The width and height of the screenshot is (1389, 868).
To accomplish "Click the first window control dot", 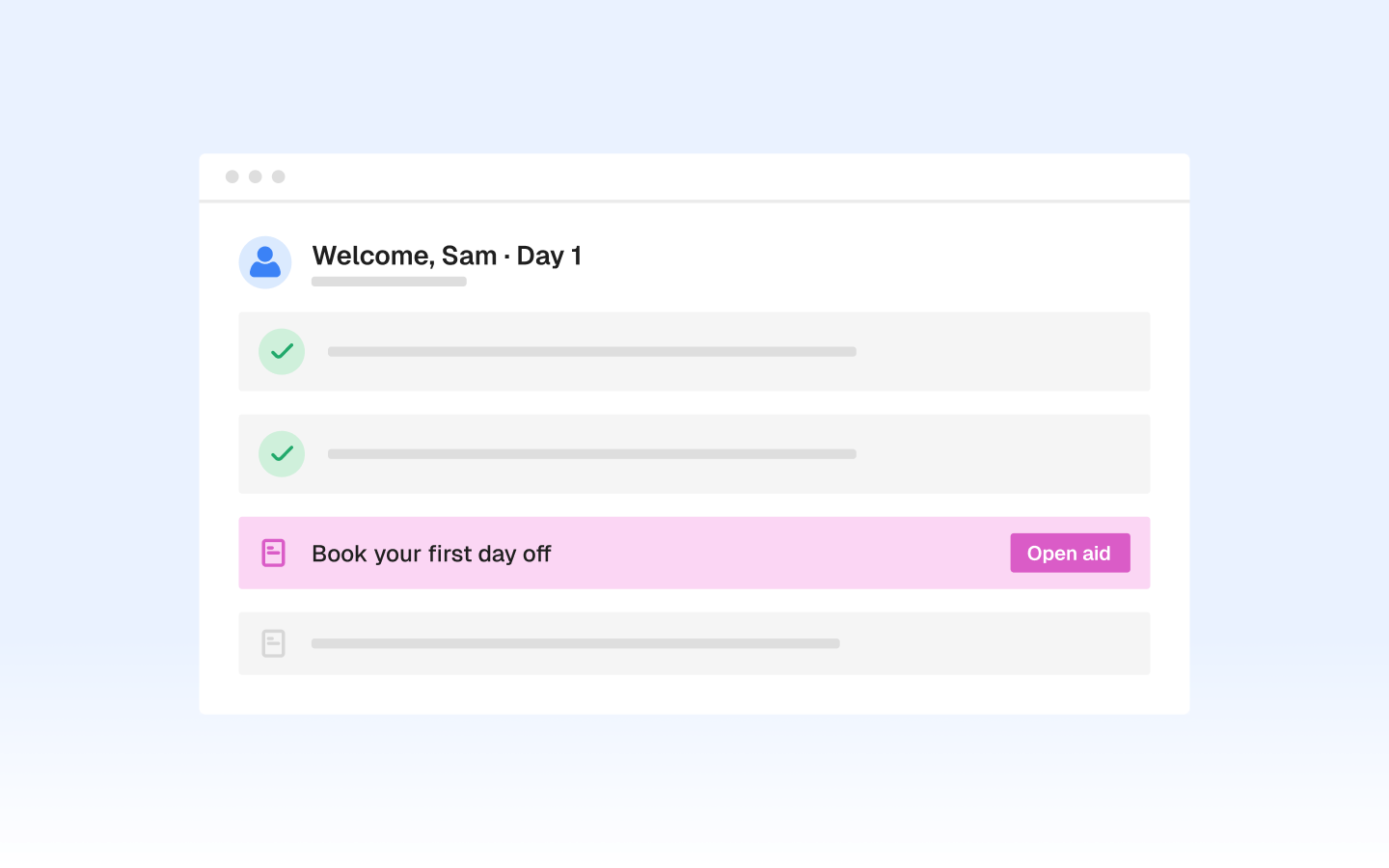I will point(232,176).
